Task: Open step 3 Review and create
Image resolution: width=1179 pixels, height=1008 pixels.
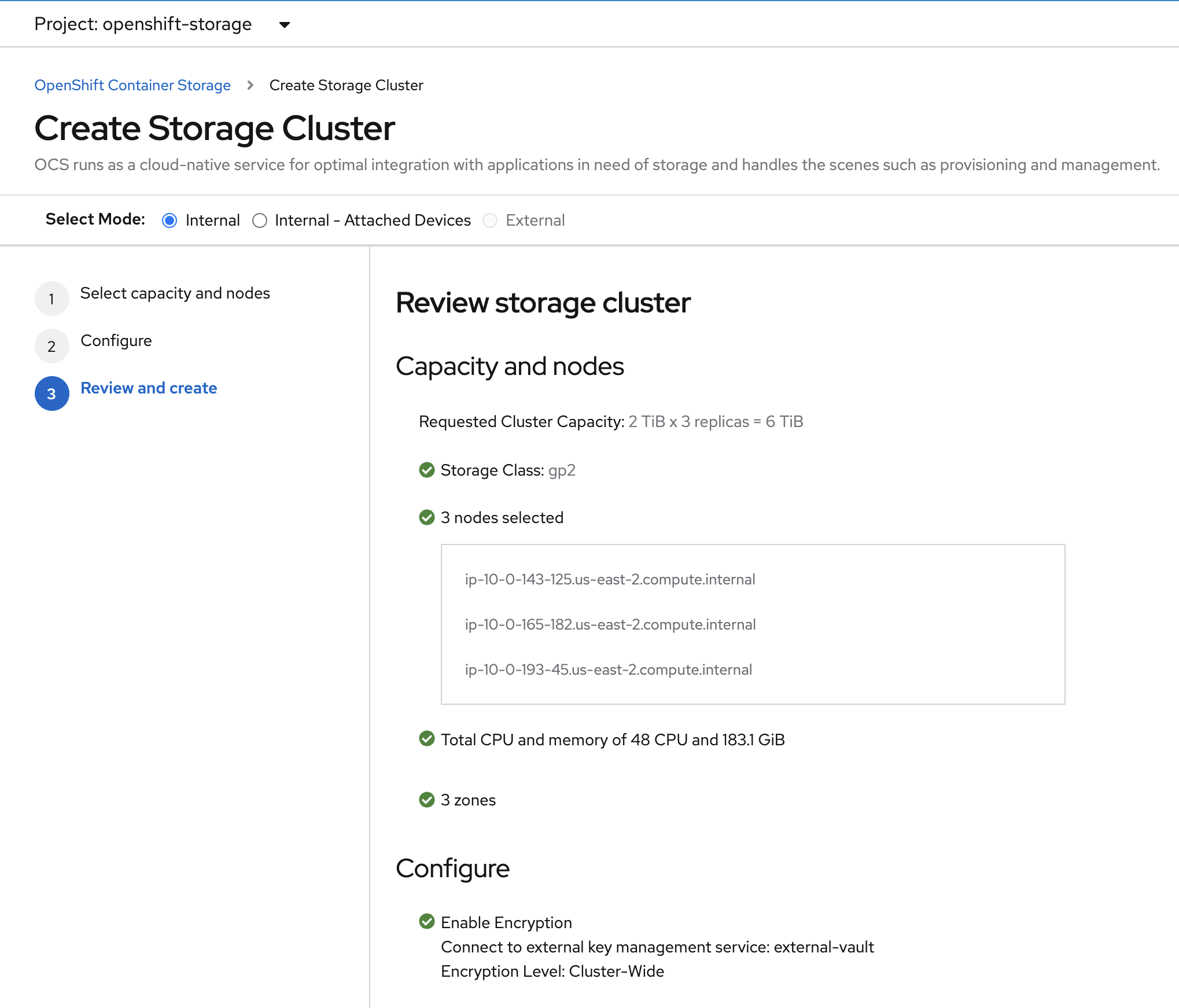Action: [x=149, y=388]
